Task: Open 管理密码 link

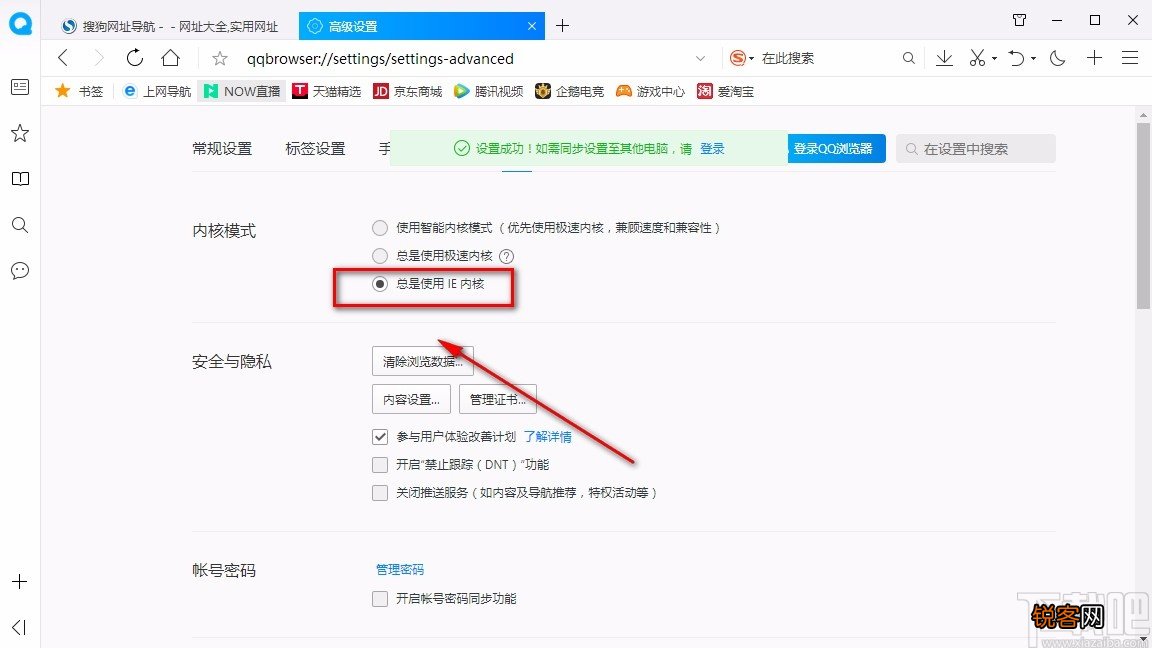Action: click(399, 568)
